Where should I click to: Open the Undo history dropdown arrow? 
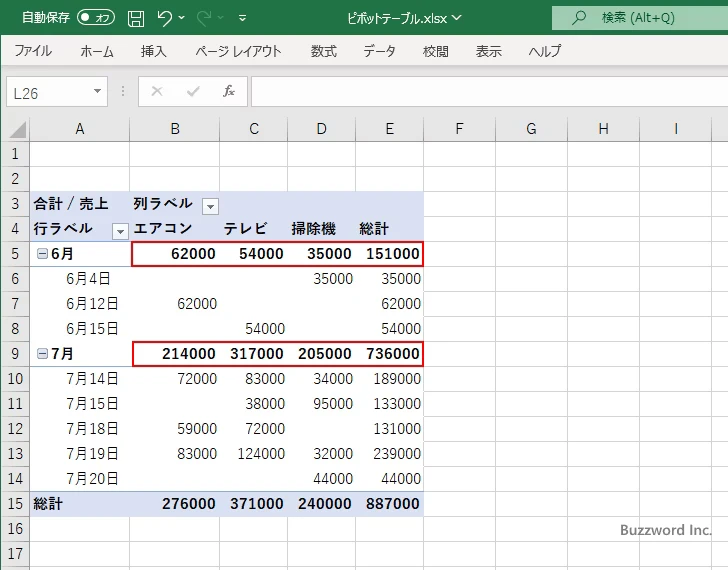tap(182, 18)
